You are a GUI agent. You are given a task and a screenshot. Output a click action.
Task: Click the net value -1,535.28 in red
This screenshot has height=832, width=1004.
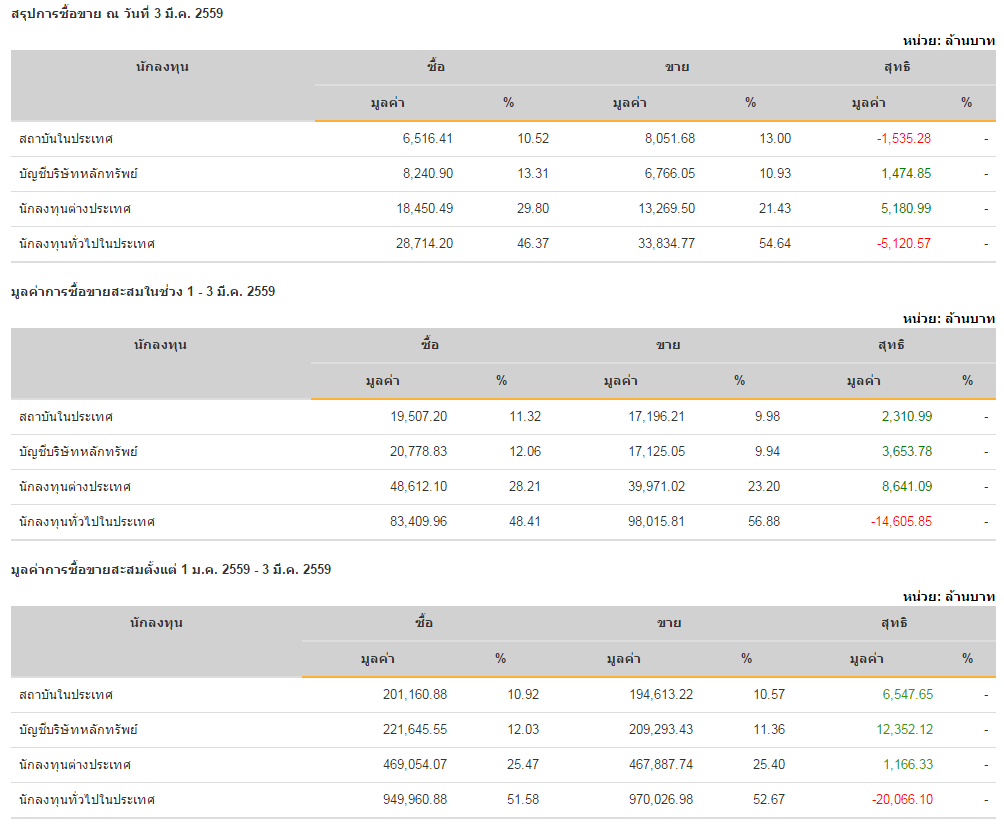pyautogui.click(x=903, y=138)
